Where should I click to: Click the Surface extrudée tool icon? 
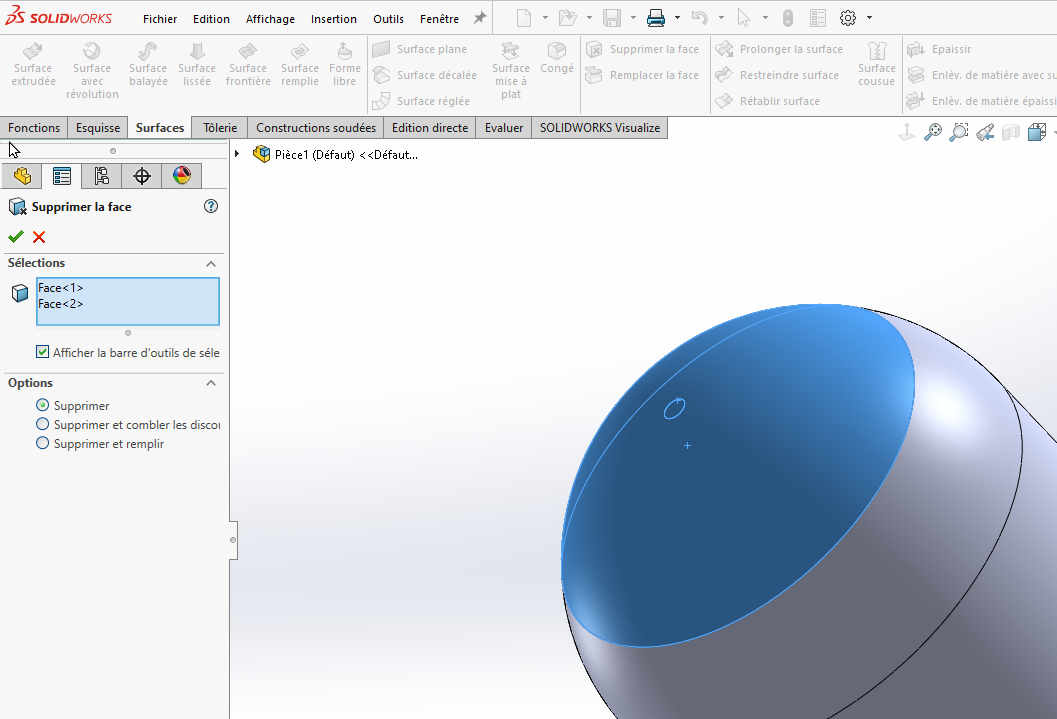pyautogui.click(x=33, y=52)
